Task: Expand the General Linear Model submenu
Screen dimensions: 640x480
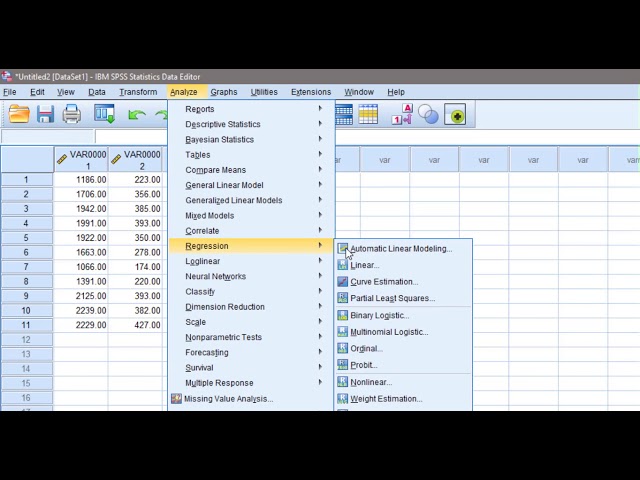Action: 251,185
